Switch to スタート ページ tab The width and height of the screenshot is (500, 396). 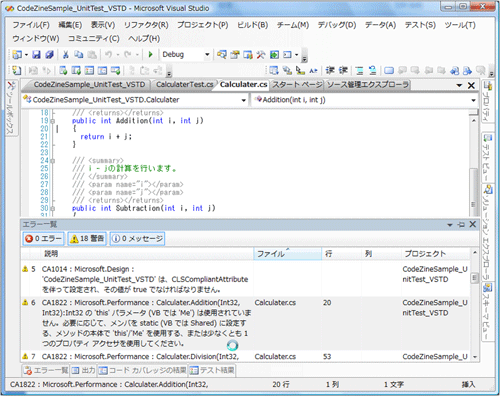click(x=297, y=85)
